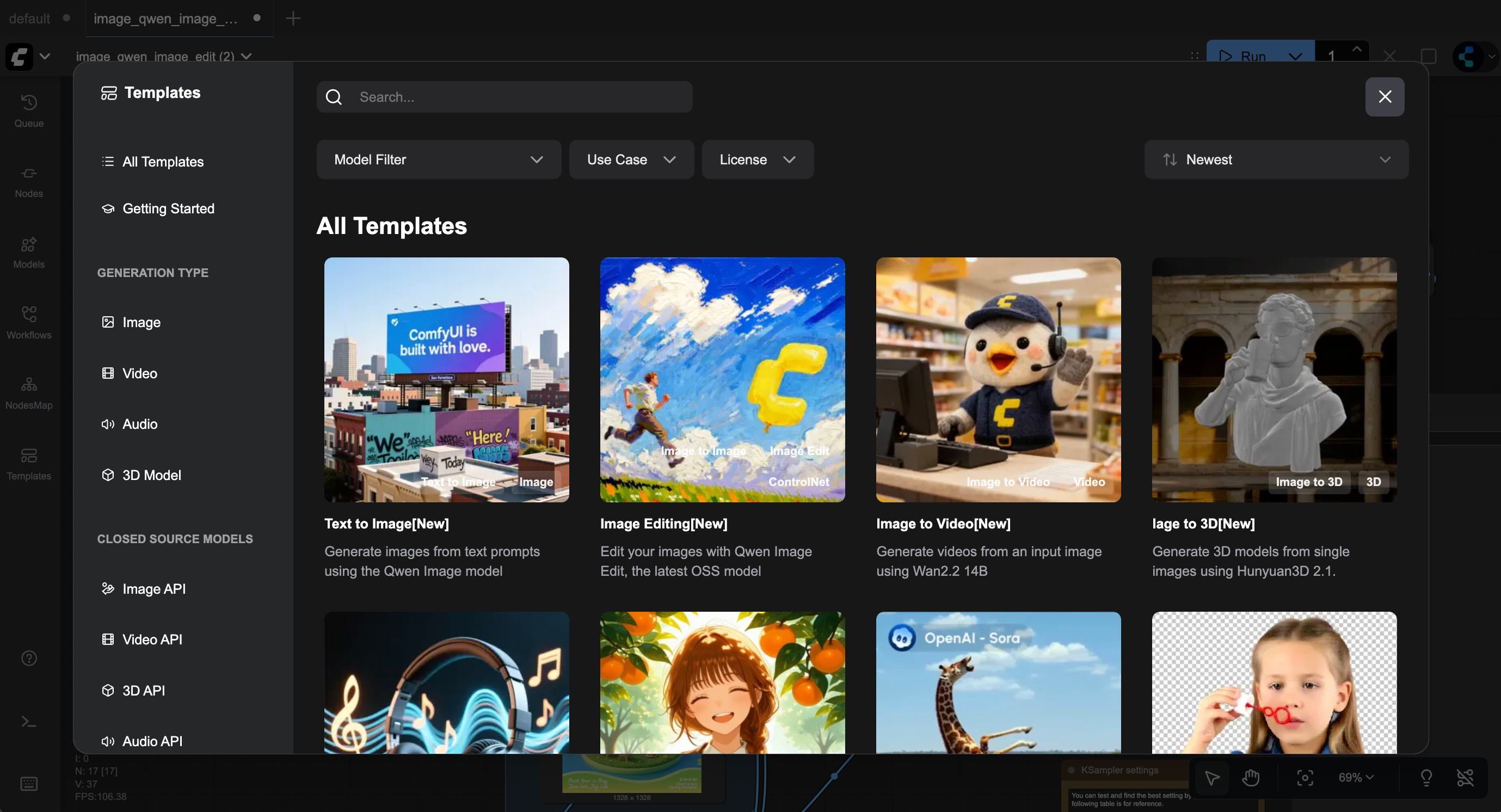Open keyboard shortcuts icon in sidebar
1501x812 pixels.
(x=28, y=784)
